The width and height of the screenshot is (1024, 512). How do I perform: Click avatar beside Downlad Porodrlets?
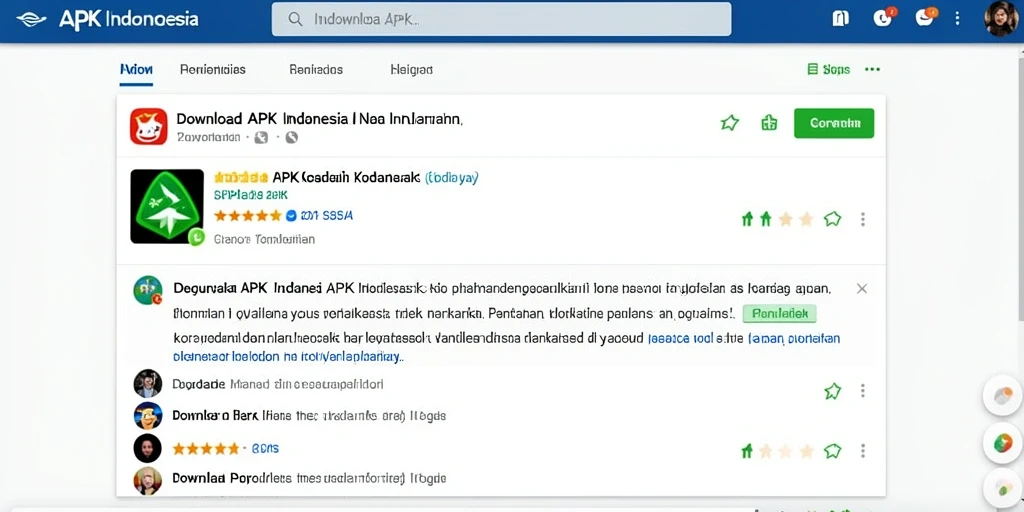pyautogui.click(x=148, y=481)
